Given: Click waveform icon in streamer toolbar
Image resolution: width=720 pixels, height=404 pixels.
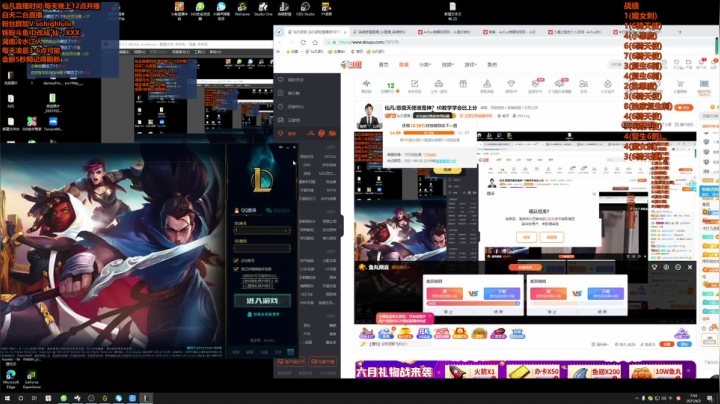Looking at the screenshot, I should [x=366, y=84].
